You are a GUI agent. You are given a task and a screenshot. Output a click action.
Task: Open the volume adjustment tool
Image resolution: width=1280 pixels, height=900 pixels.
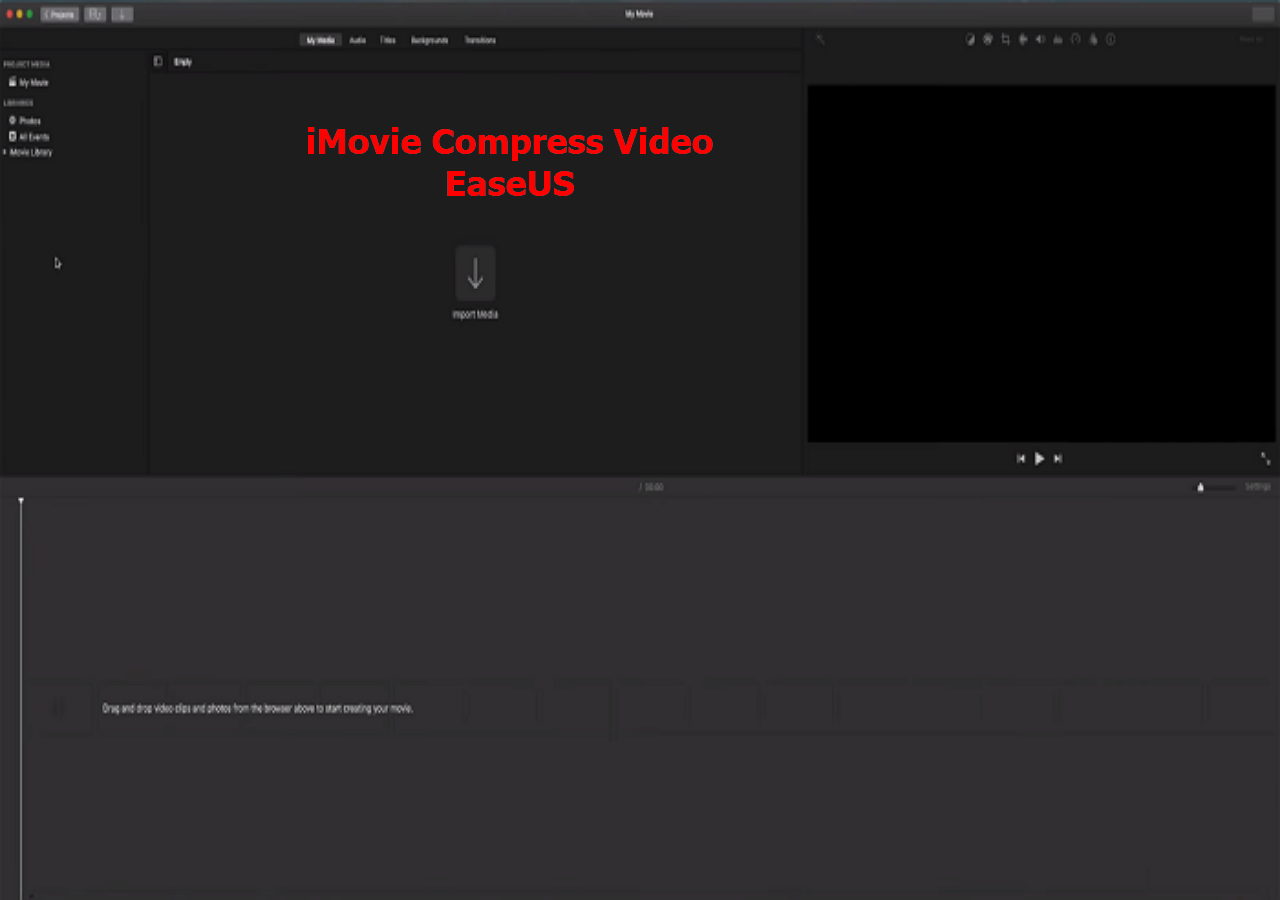[x=1040, y=40]
